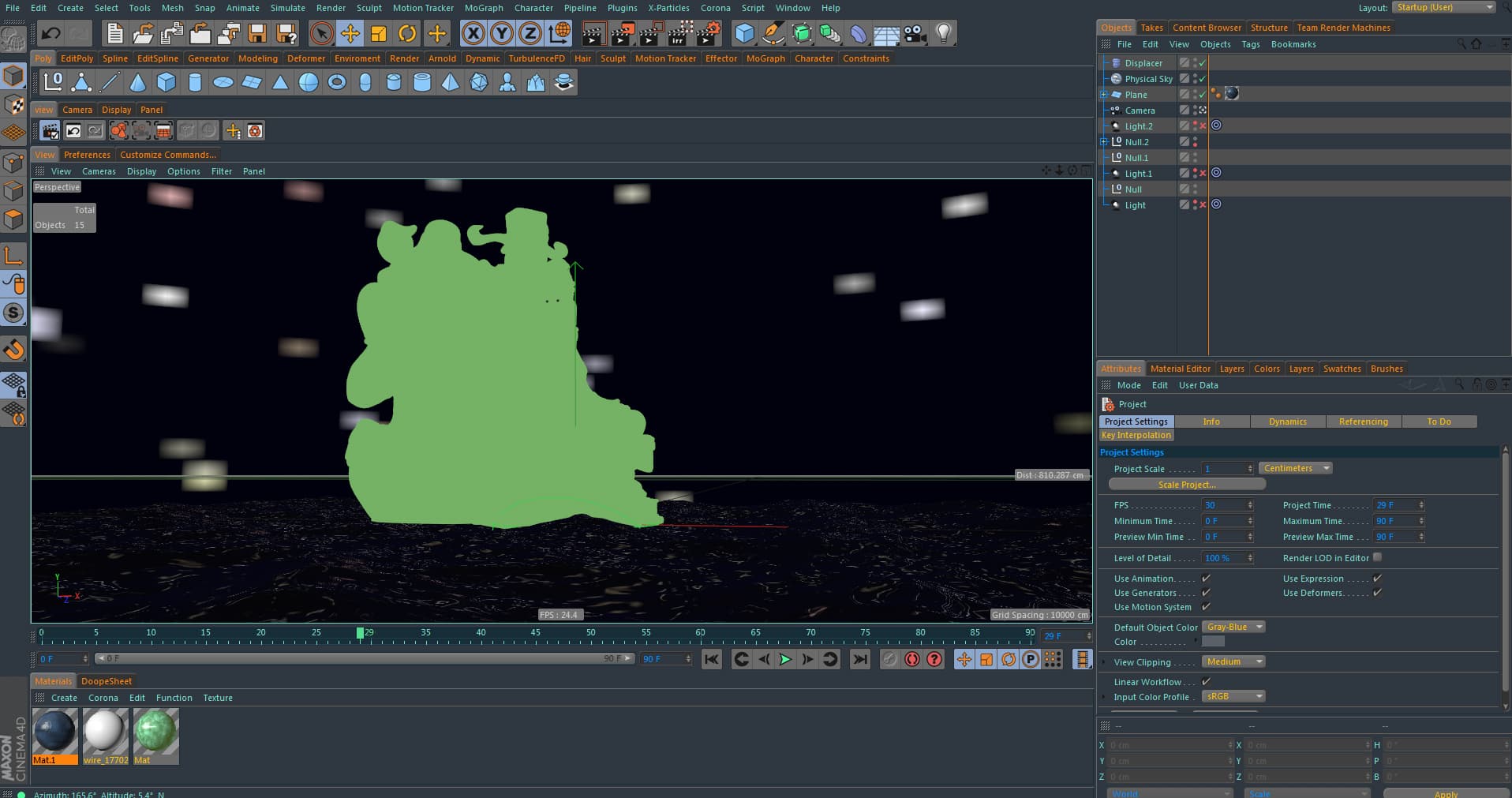Click the Snap magnet icon in left sidebar

point(13,350)
